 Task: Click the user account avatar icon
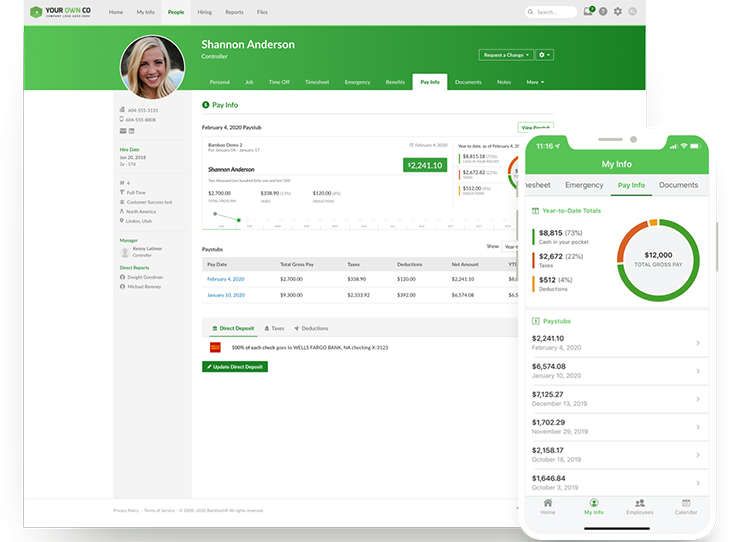pyautogui.click(x=633, y=11)
